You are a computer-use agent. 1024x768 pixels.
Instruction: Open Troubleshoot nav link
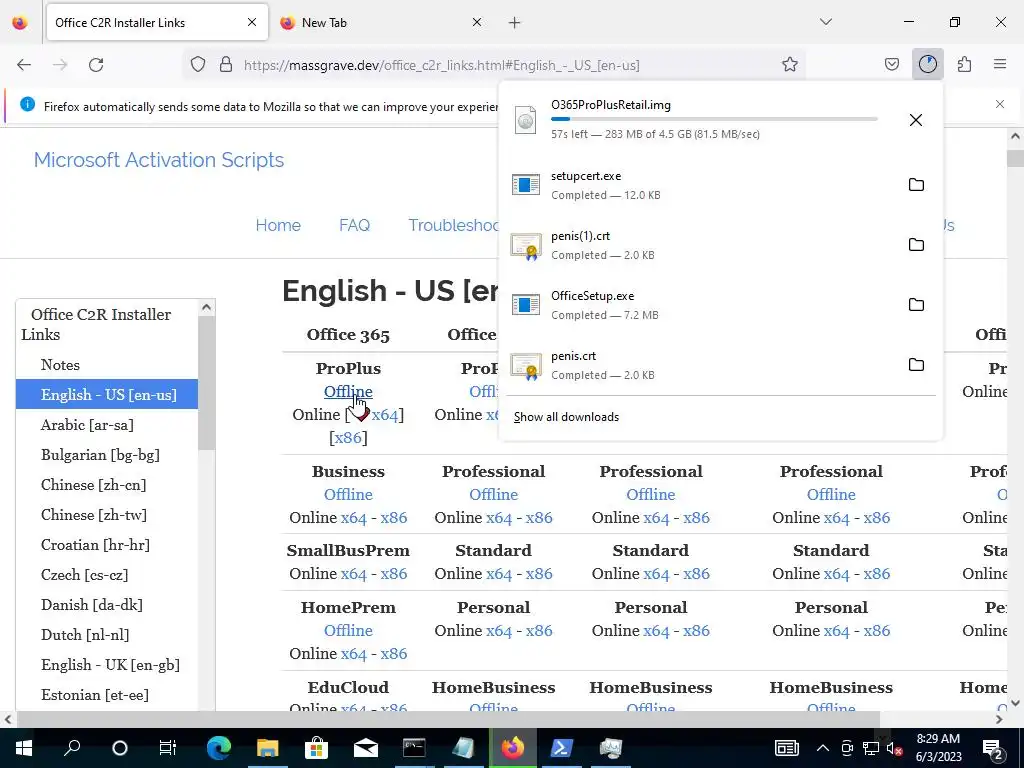(453, 225)
